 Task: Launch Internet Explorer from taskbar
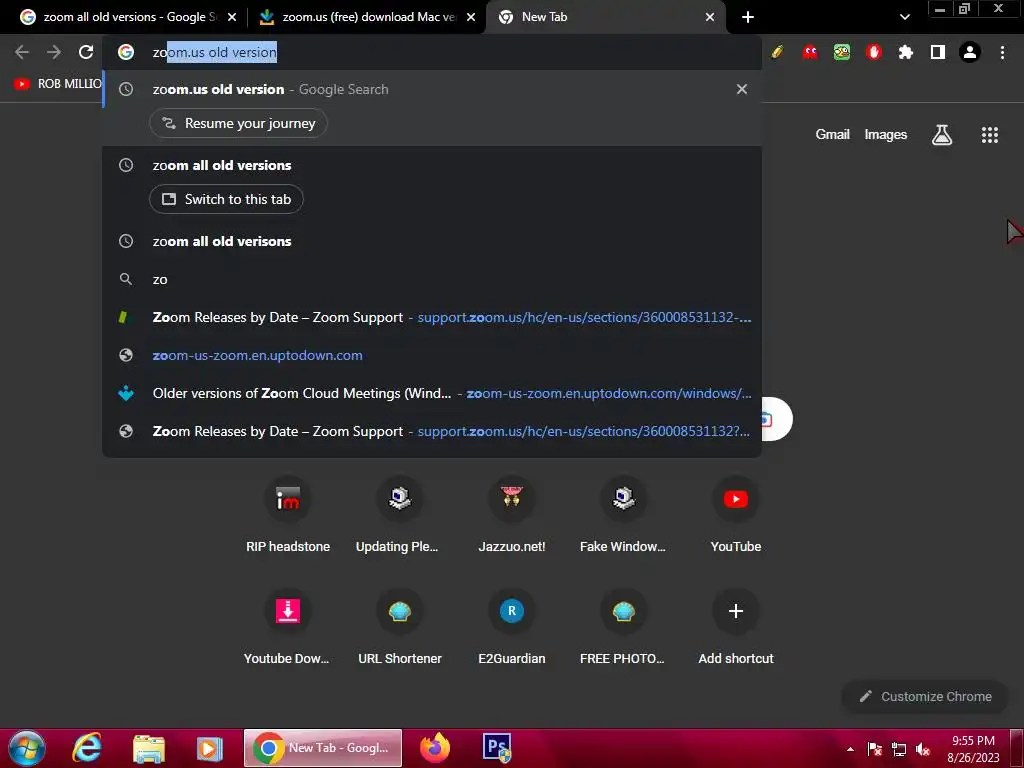88,748
